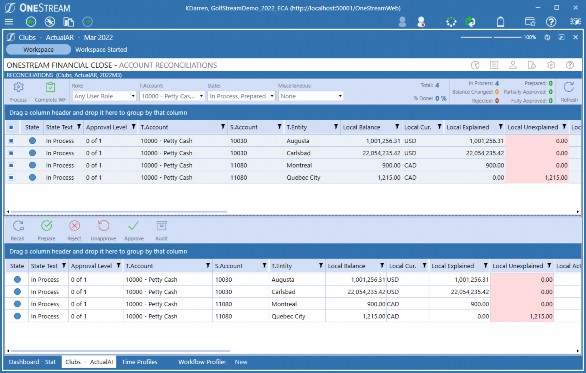The height and width of the screenshot is (373, 586).
Task: Click the green refresh arrows icon
Action: [470, 22]
